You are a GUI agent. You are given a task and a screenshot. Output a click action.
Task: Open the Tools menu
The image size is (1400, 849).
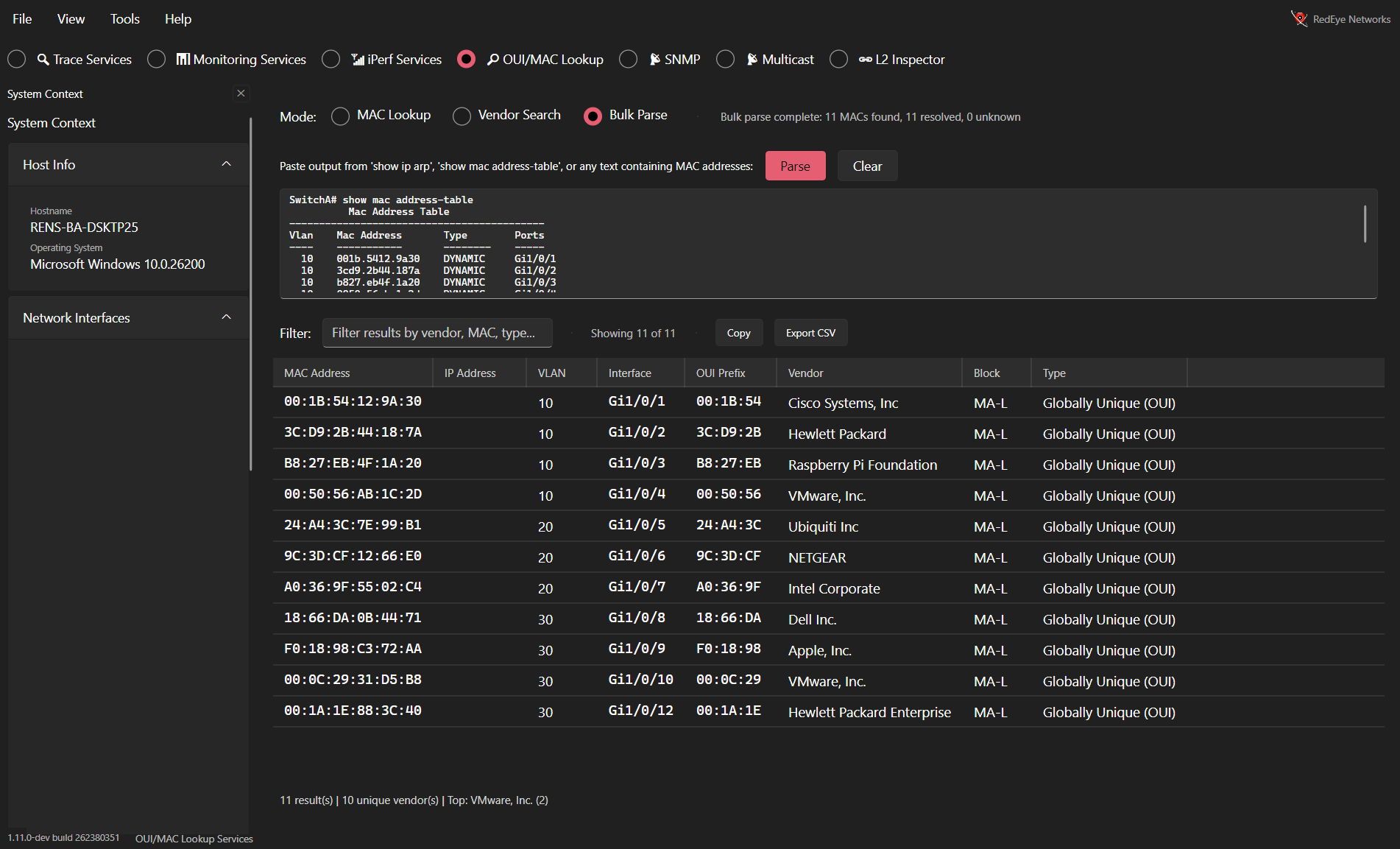(124, 19)
